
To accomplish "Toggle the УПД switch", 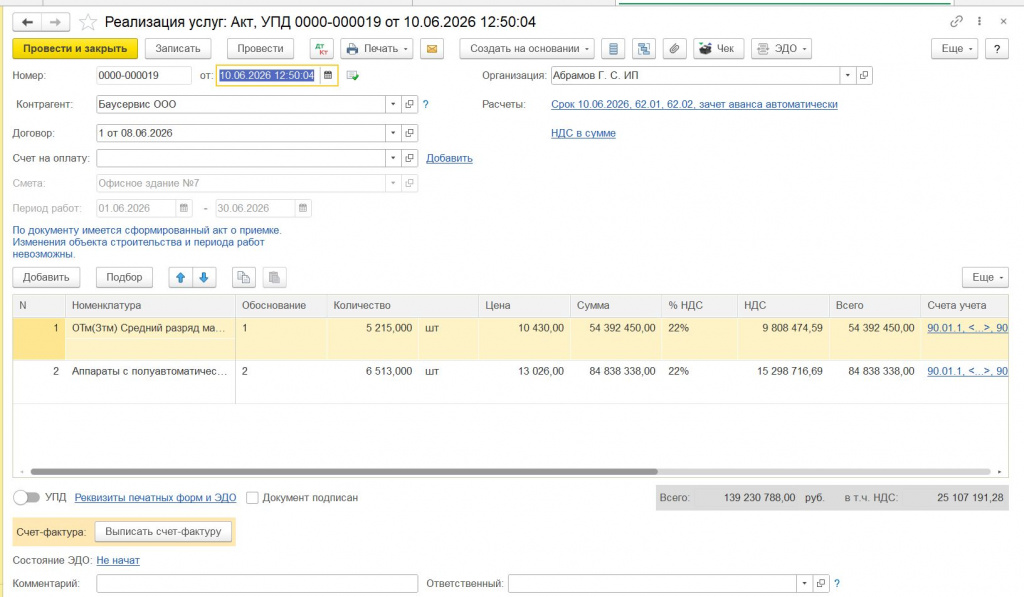I will (26, 498).
